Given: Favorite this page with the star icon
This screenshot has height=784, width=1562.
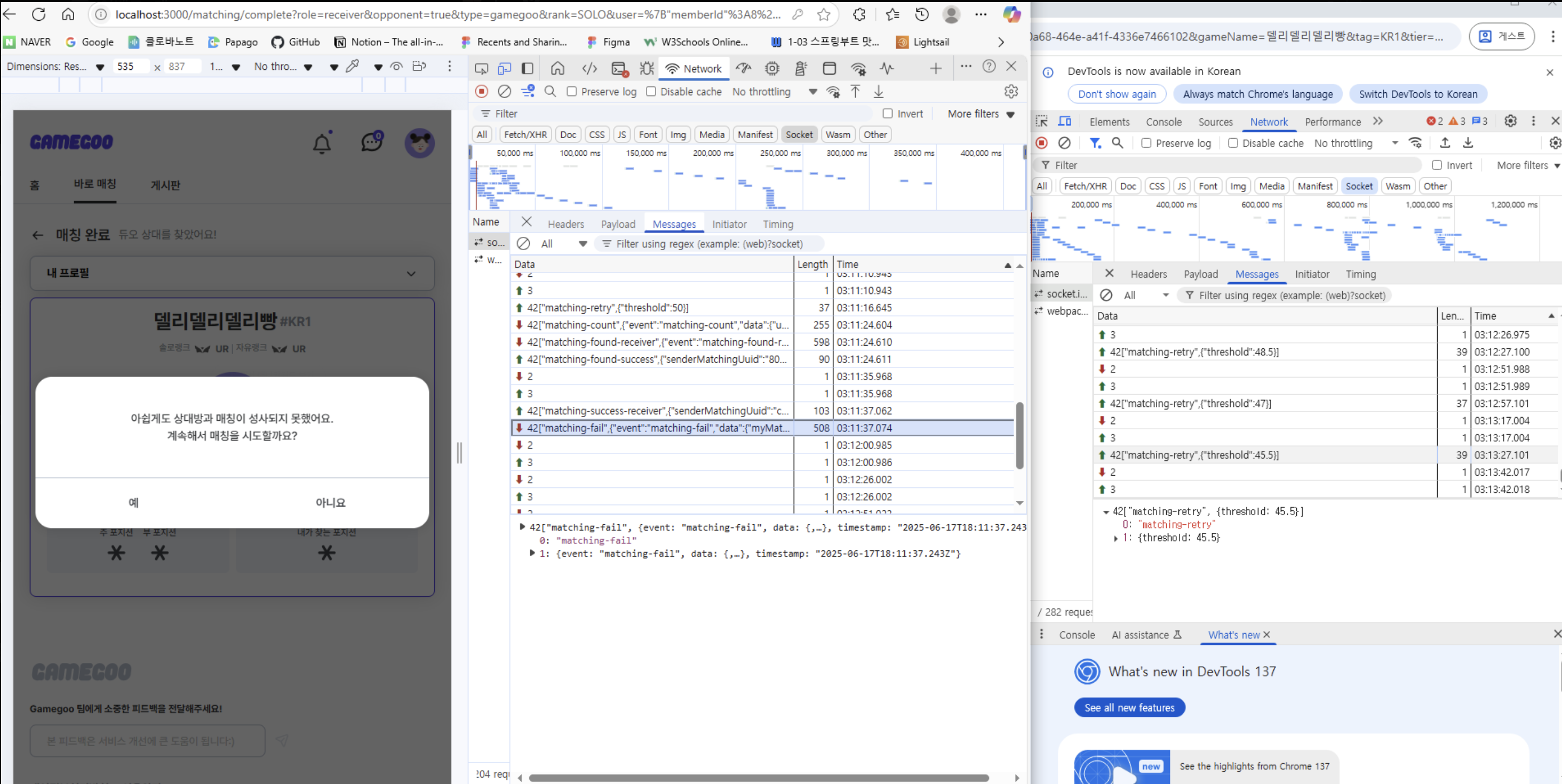Looking at the screenshot, I should (x=824, y=14).
